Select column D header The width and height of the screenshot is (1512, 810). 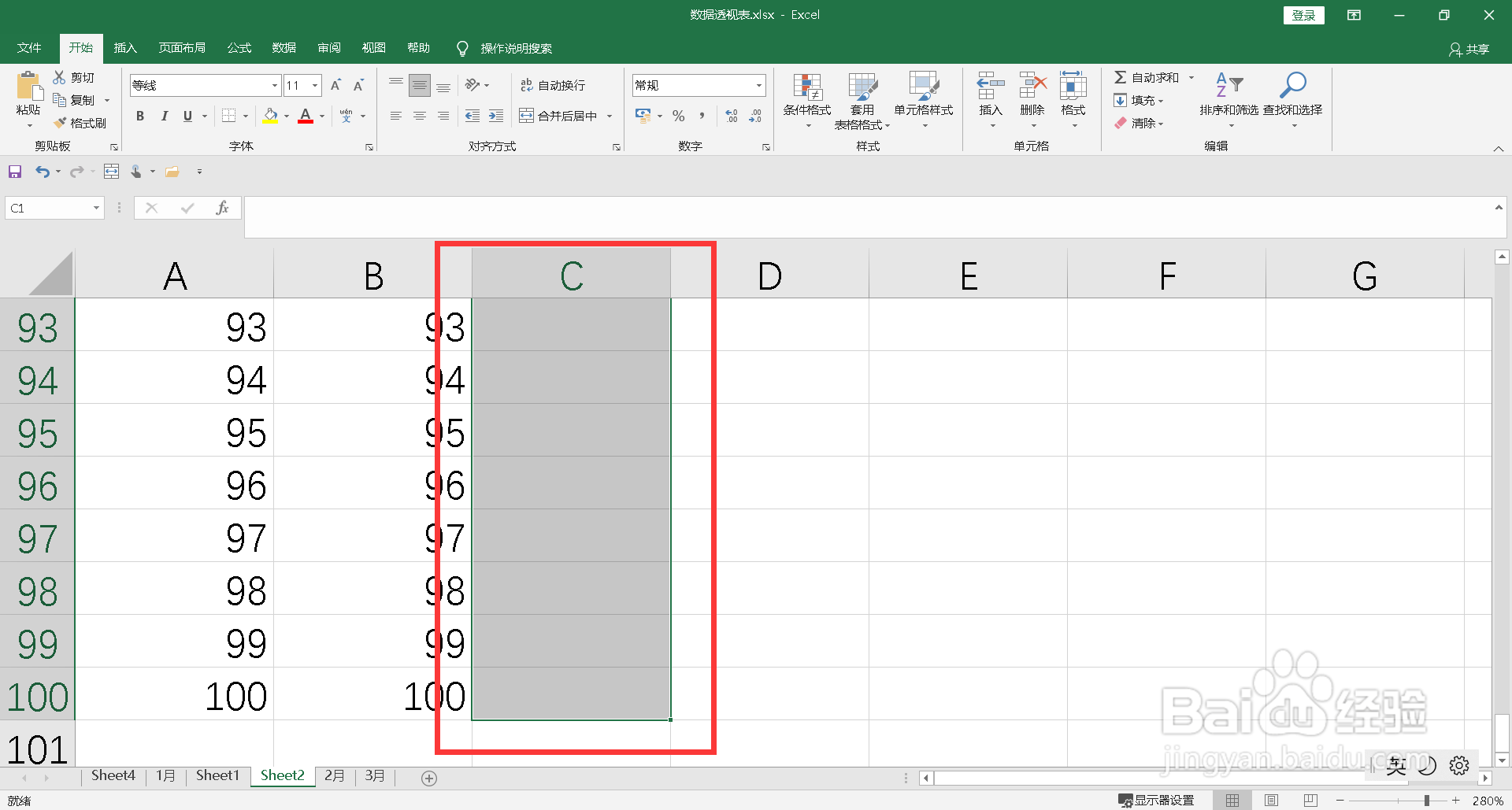[x=770, y=275]
